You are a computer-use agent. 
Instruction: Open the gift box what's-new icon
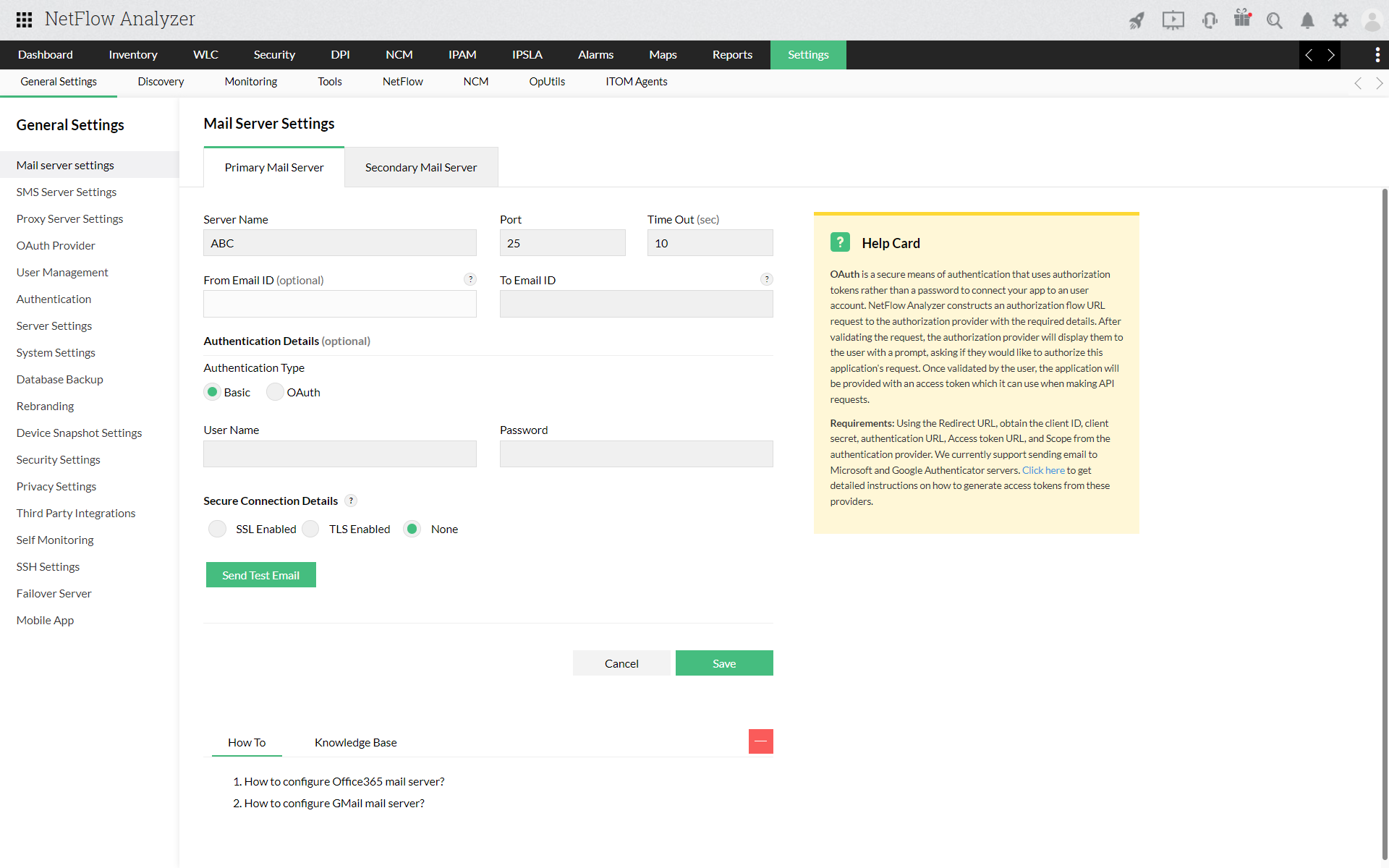[1242, 19]
